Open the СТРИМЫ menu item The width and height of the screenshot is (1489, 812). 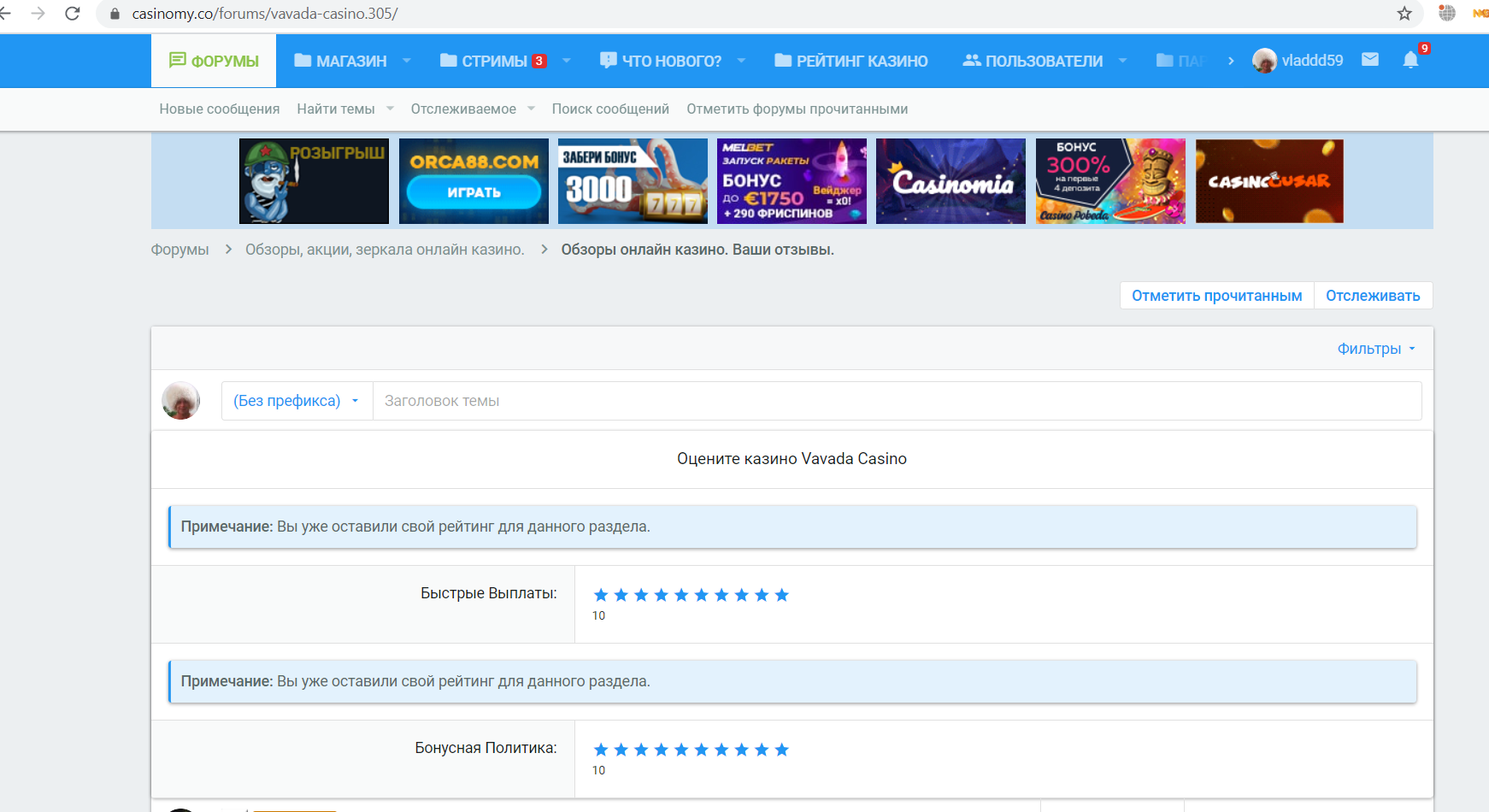click(x=492, y=61)
